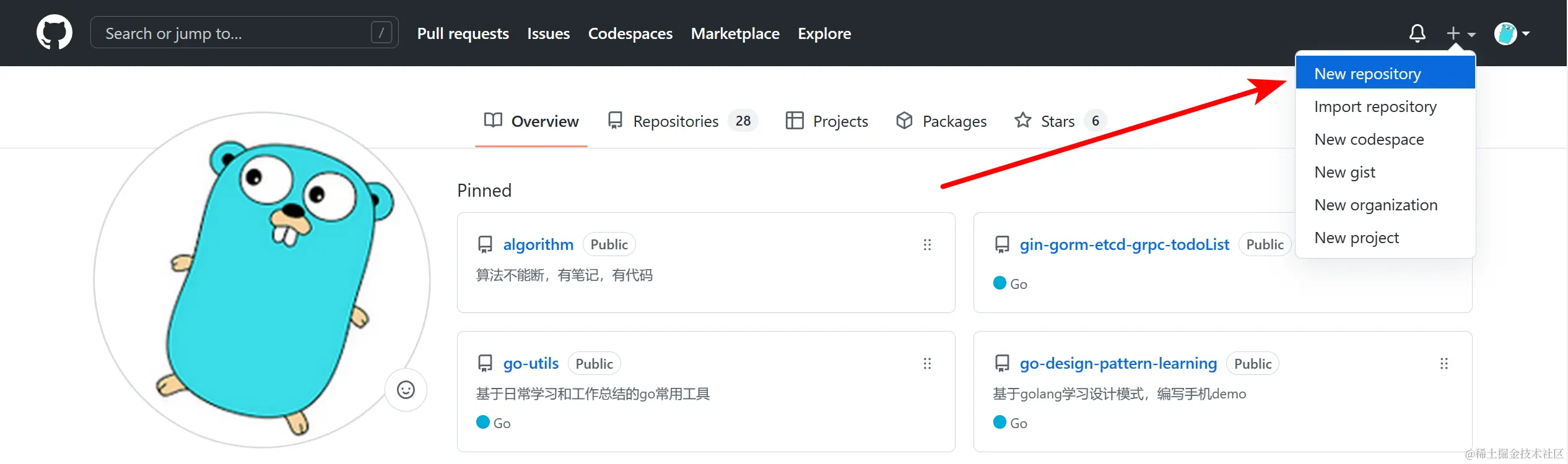1568x464 pixels.
Task: Click the Go language dot in go-utils card
Action: tap(483, 422)
